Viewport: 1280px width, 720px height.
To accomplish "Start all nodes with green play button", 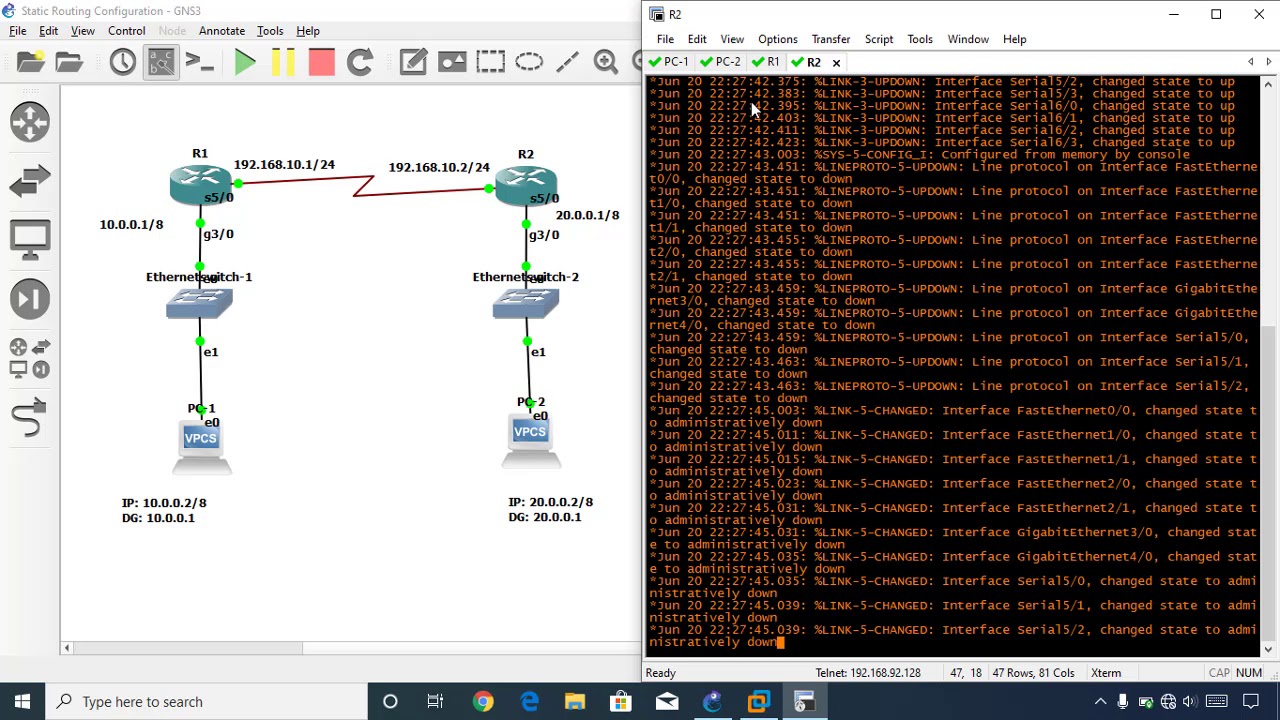I will point(245,62).
